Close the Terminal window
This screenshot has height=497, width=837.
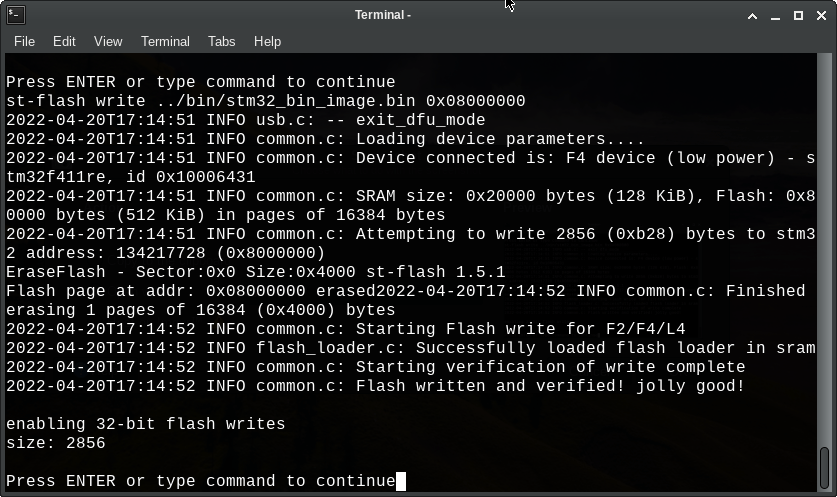(820, 15)
